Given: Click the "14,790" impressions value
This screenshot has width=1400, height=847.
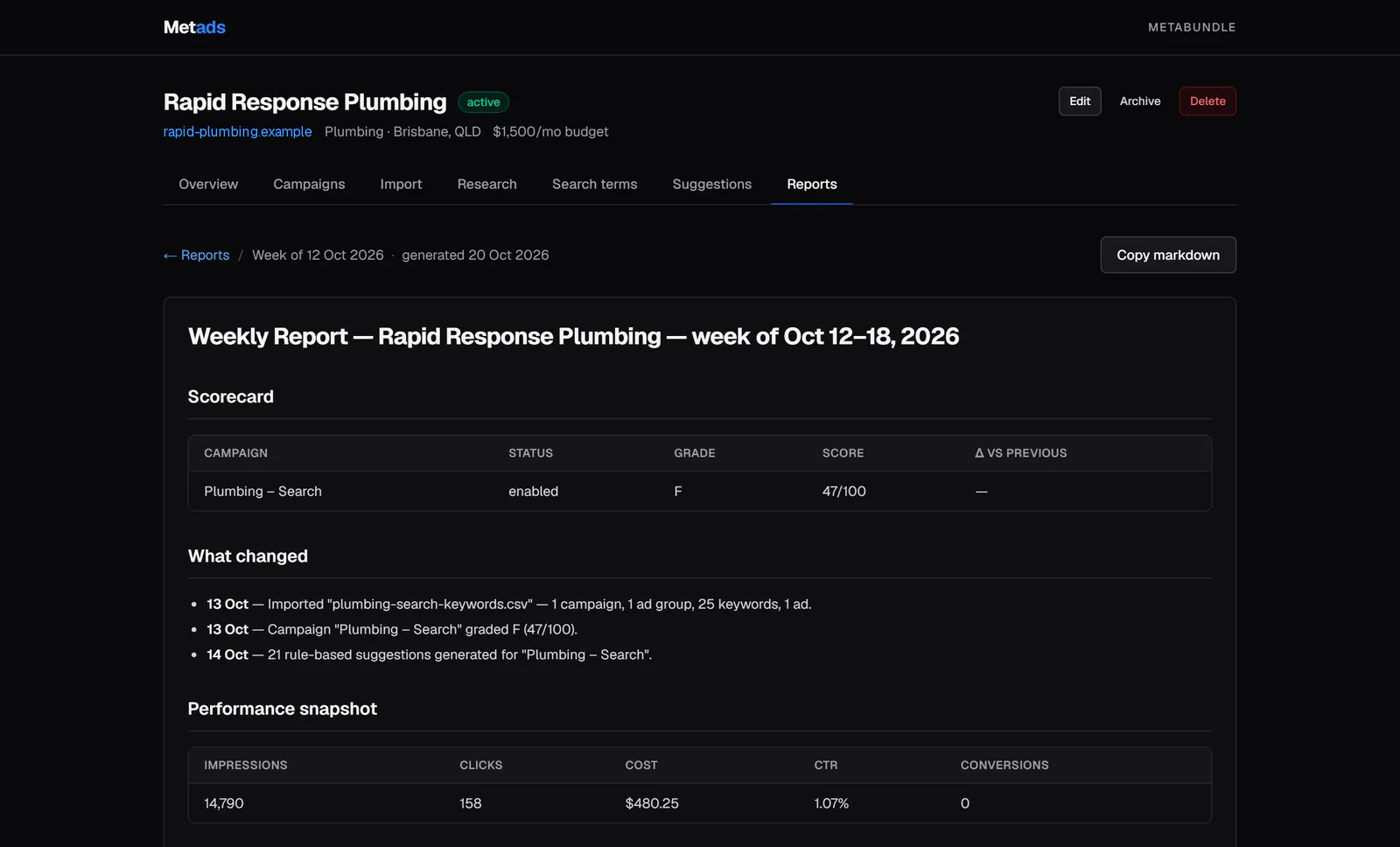Looking at the screenshot, I should pos(224,803).
